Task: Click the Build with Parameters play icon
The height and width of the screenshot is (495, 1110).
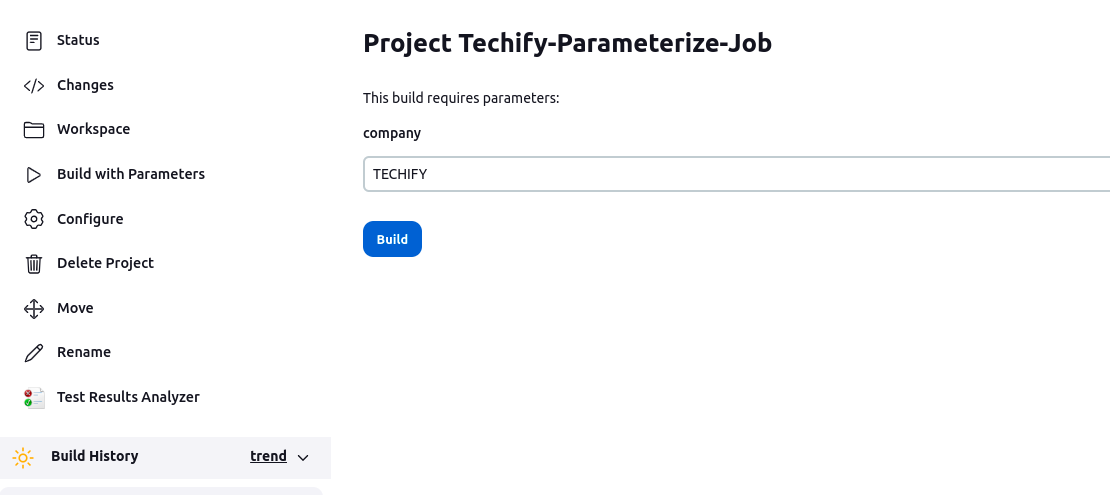Action: click(33, 175)
